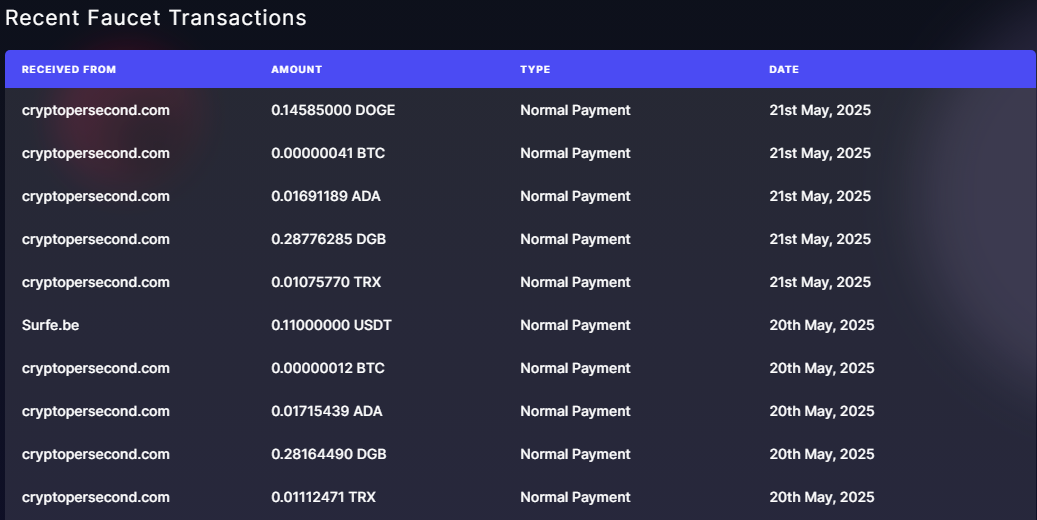Click the Recent Faucet Transactions heading
The image size is (1037, 520).
(x=156, y=18)
